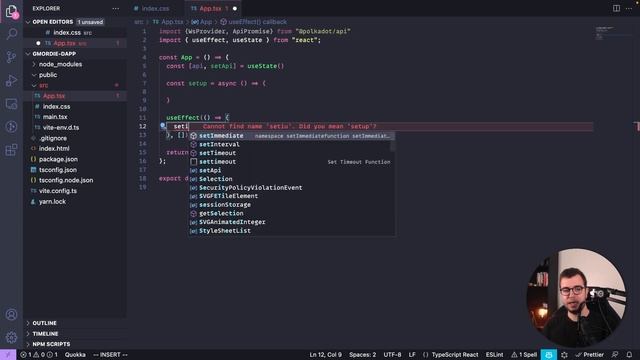Open Run and Debug view icon

coord(11,80)
